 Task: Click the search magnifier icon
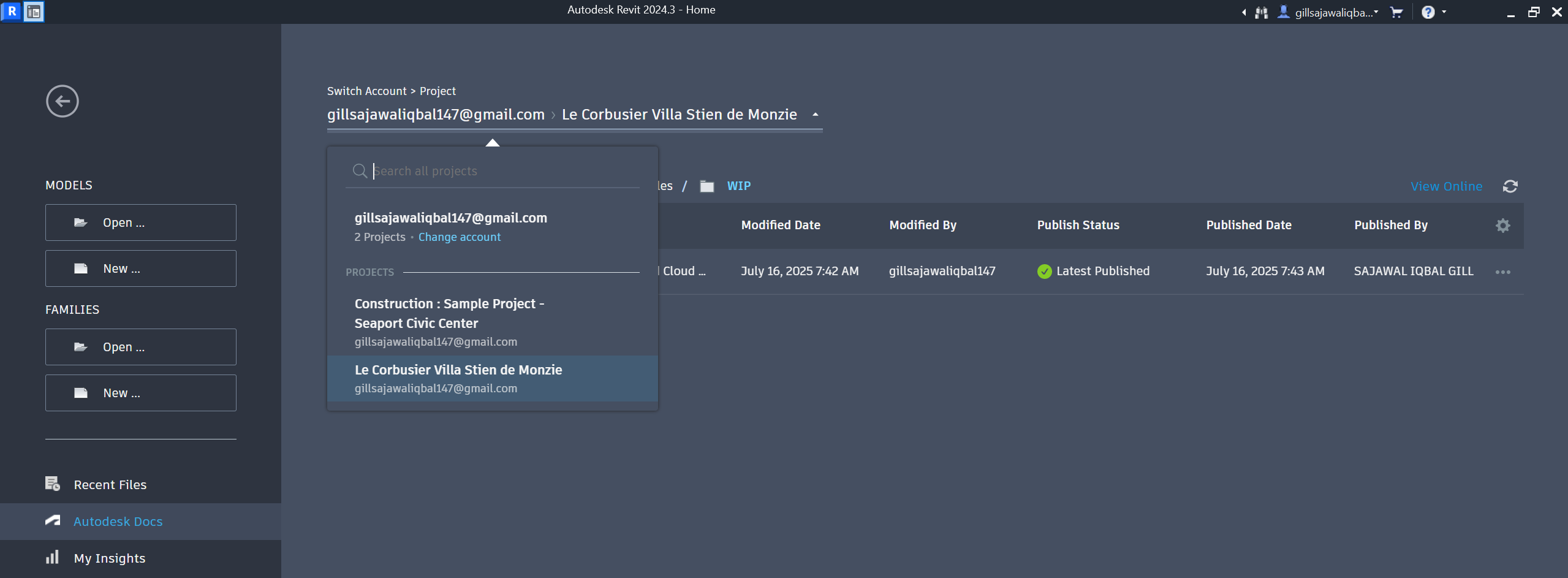pyautogui.click(x=360, y=171)
